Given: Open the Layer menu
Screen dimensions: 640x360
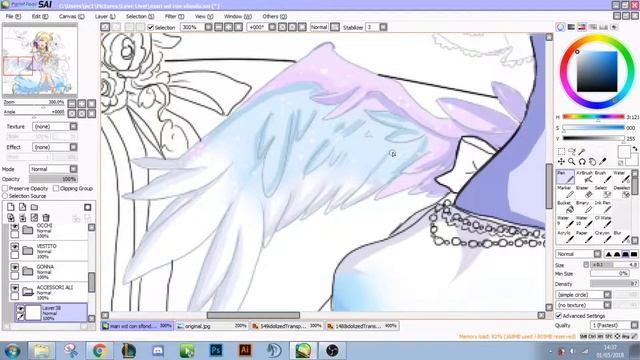Looking at the screenshot, I should tap(105, 16).
